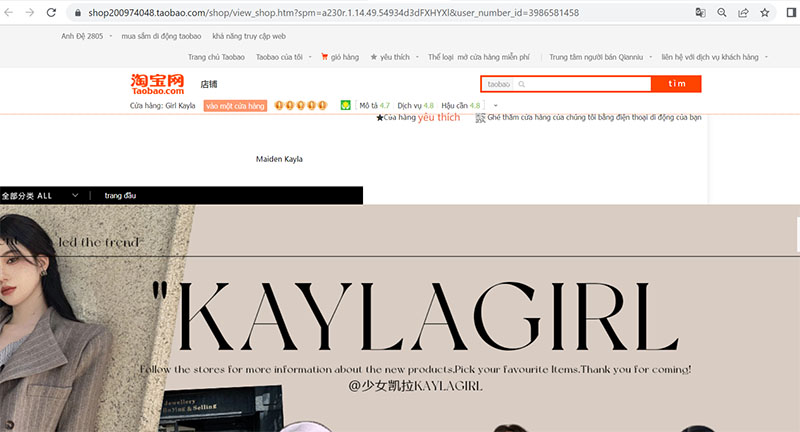
Task: Open the Thể loại link
Action: point(441,57)
